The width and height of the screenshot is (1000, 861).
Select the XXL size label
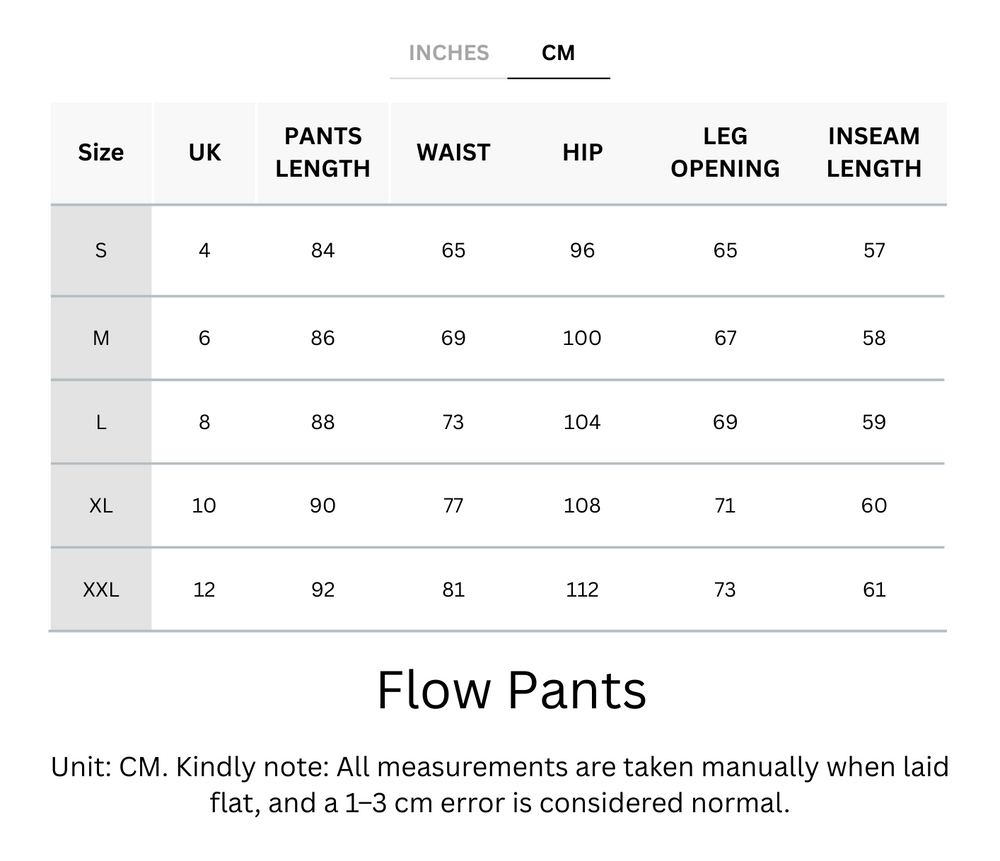101,590
